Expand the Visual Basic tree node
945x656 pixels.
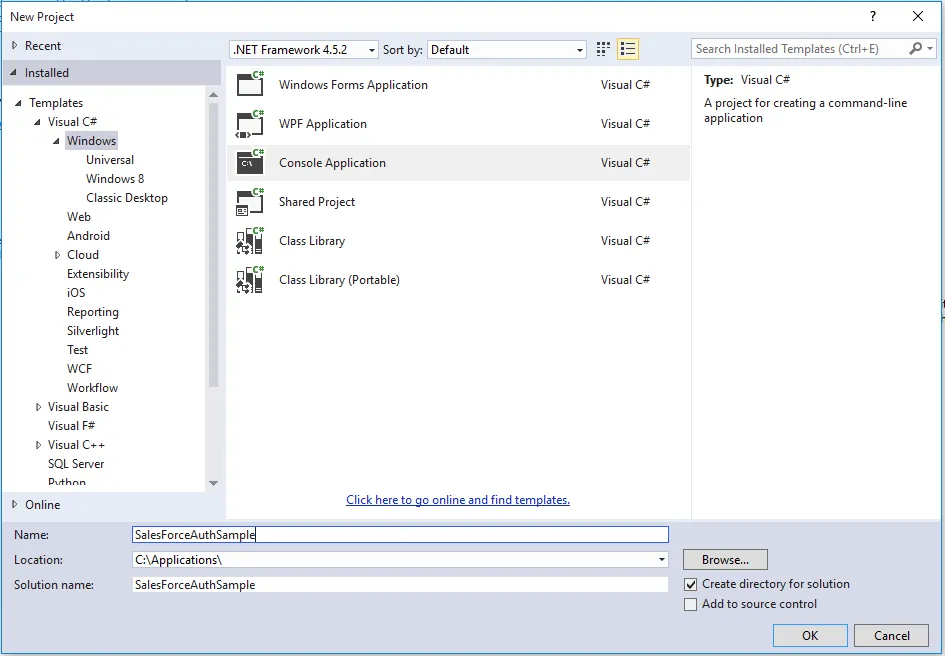tap(39, 407)
